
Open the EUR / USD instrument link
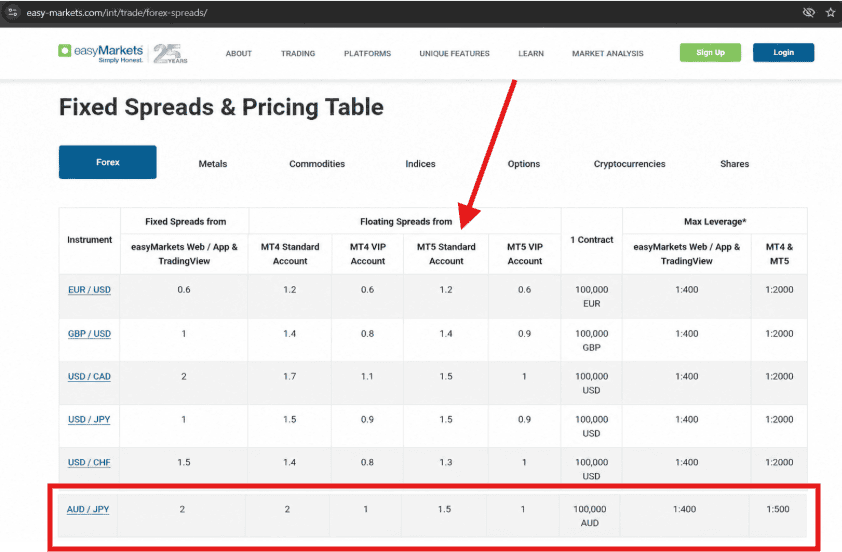point(89,290)
